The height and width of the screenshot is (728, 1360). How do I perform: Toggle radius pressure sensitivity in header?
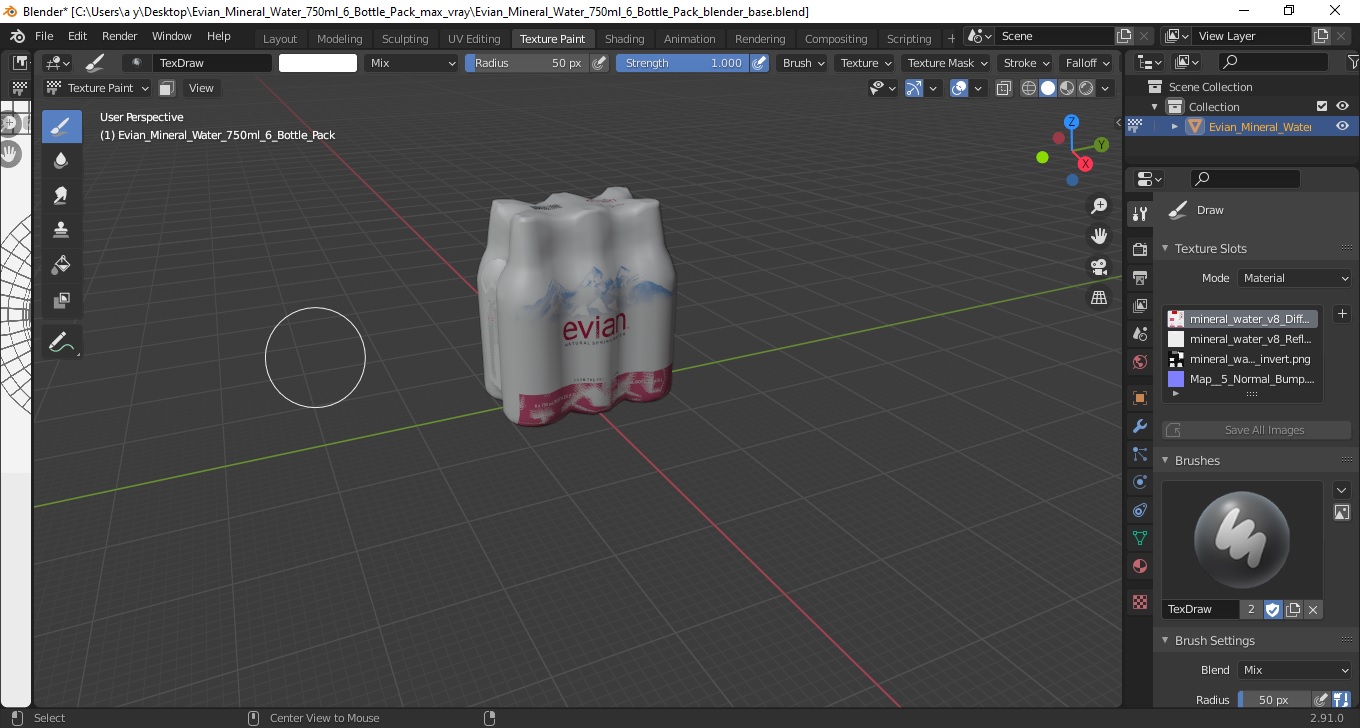599,63
